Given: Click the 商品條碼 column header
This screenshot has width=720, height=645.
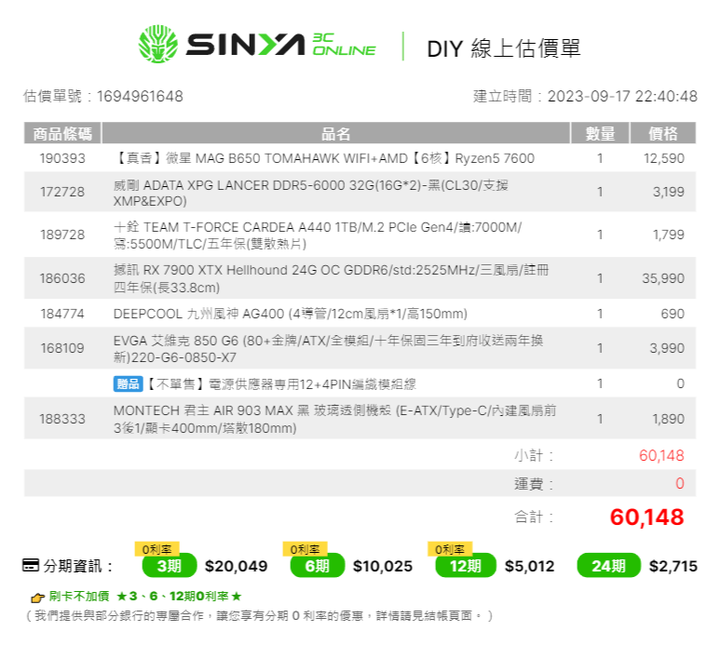Looking at the screenshot, I should click(x=62, y=134).
